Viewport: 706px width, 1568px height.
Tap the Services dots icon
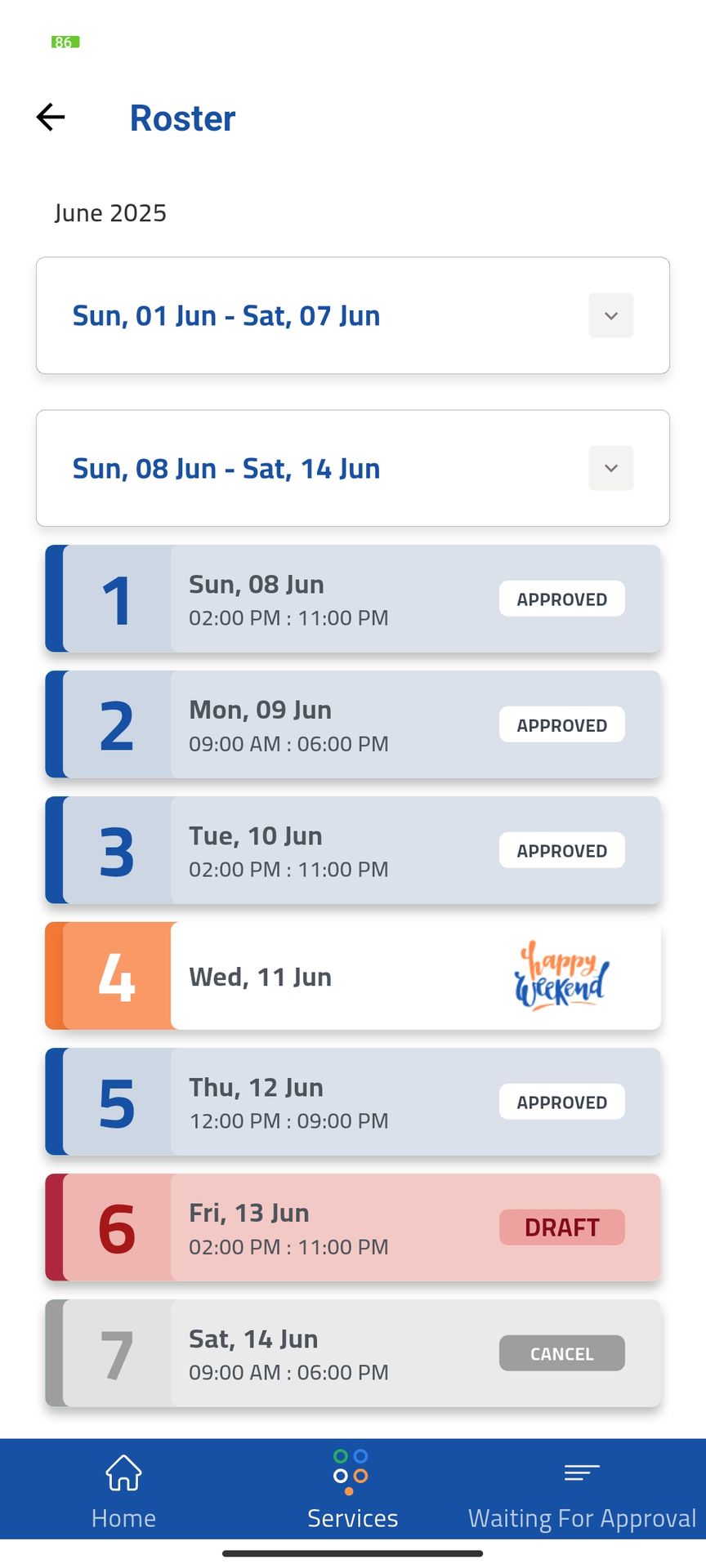coord(351,1472)
